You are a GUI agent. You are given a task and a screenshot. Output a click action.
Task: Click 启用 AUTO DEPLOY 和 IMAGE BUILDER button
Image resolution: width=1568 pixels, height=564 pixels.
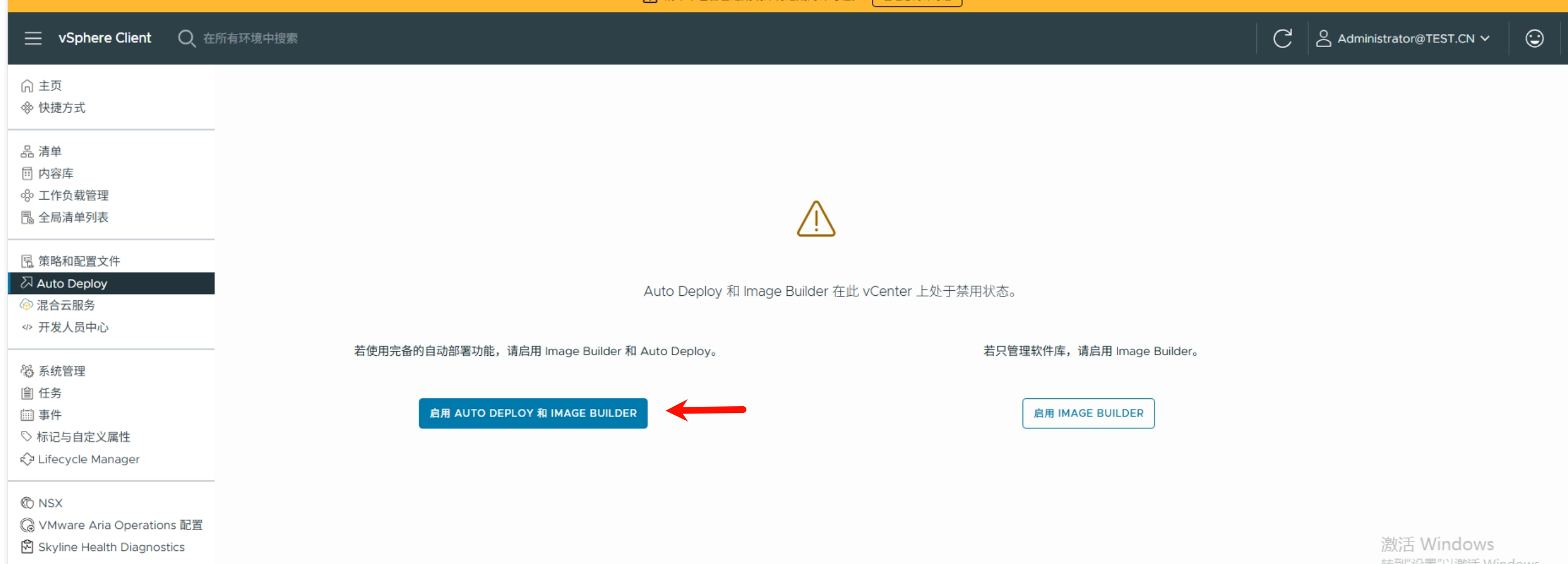pos(533,413)
